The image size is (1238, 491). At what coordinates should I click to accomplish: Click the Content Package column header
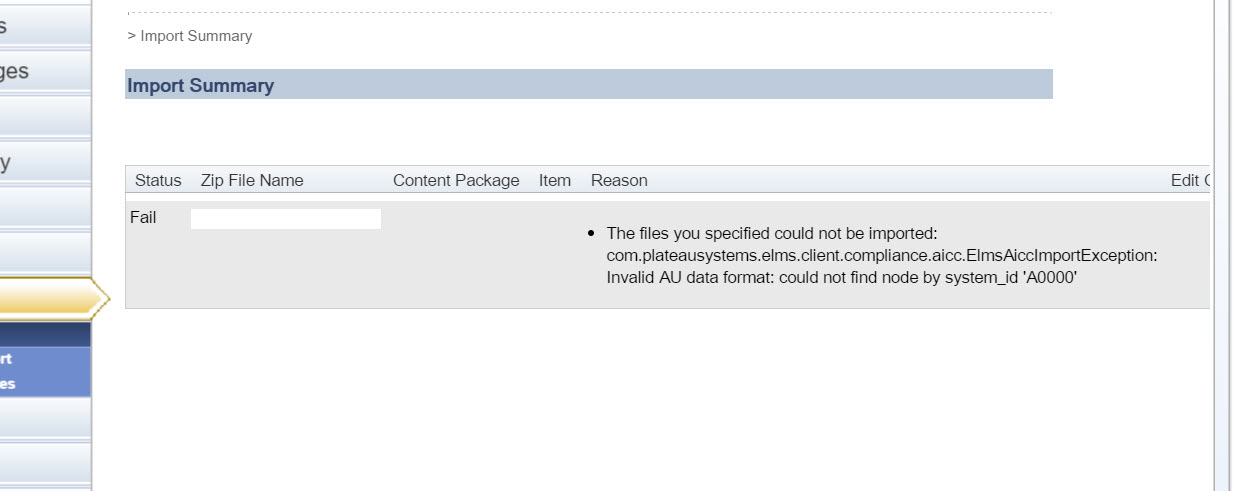pyautogui.click(x=456, y=181)
